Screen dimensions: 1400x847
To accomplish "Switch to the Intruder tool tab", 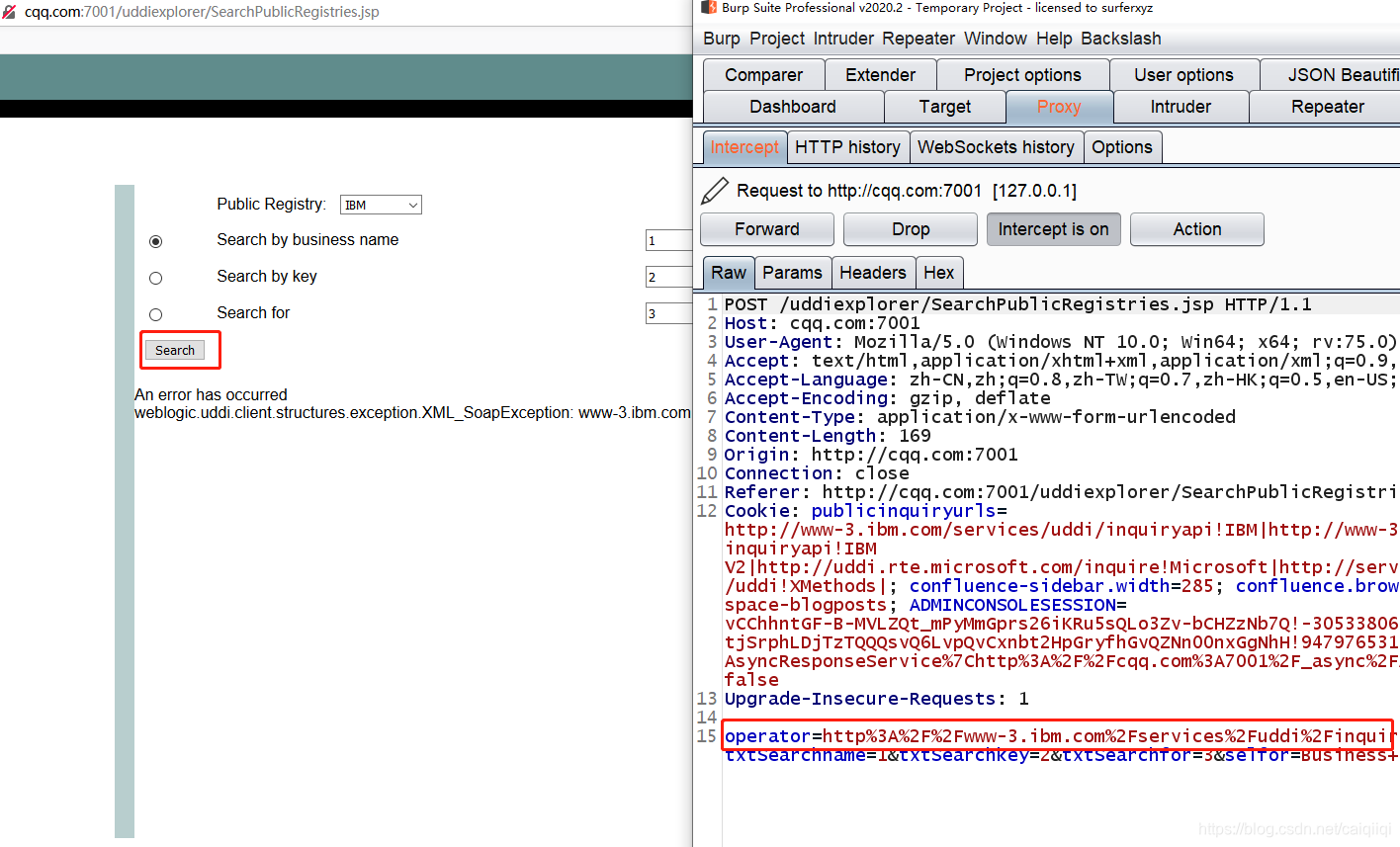I will coord(1181,107).
